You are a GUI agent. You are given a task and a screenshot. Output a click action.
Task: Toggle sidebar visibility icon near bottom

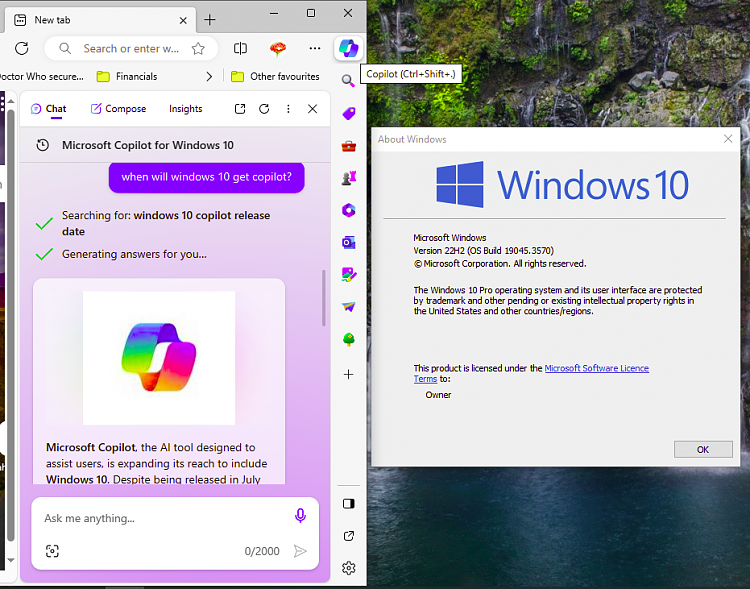click(349, 503)
